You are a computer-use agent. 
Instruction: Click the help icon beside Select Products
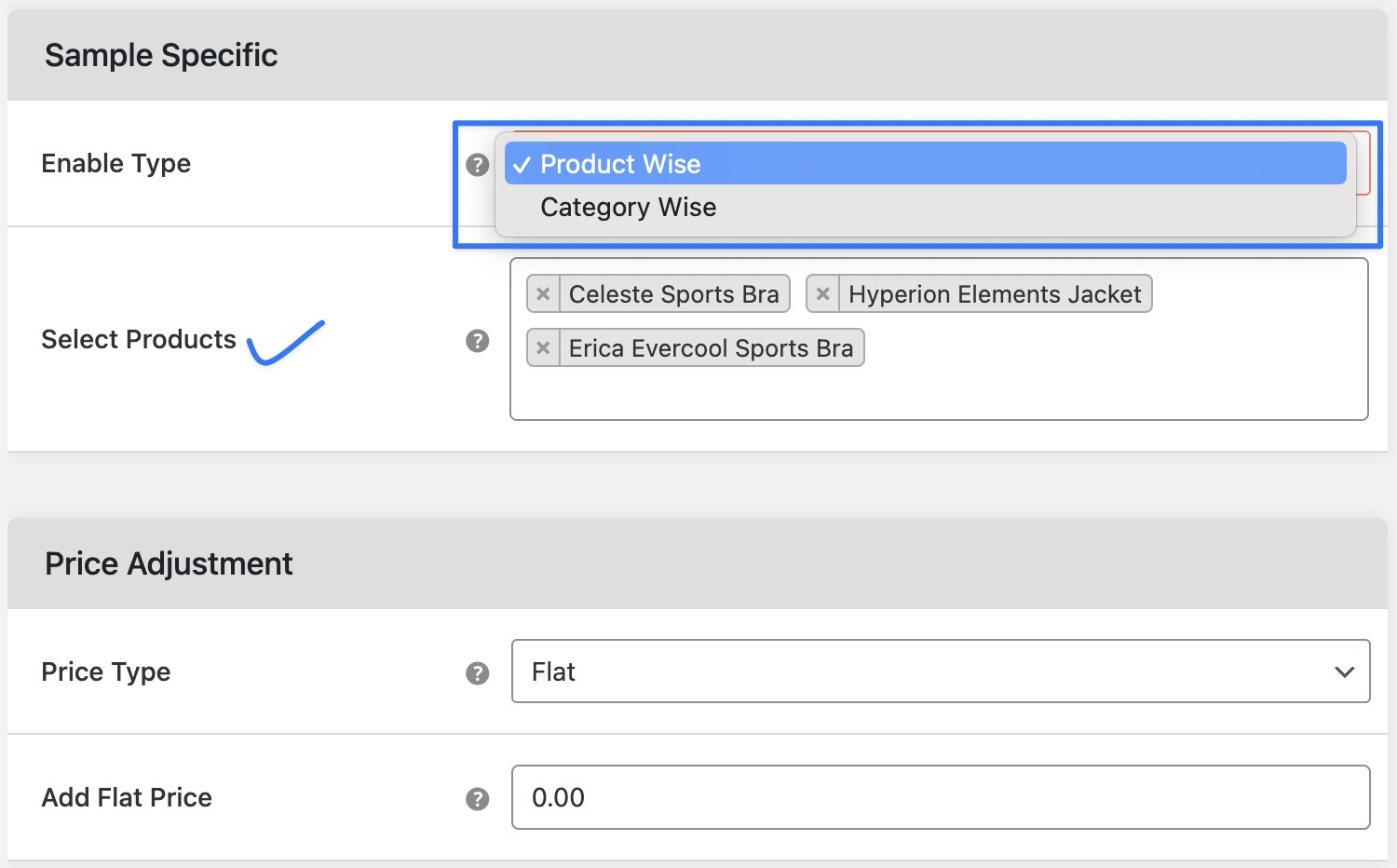click(x=477, y=342)
